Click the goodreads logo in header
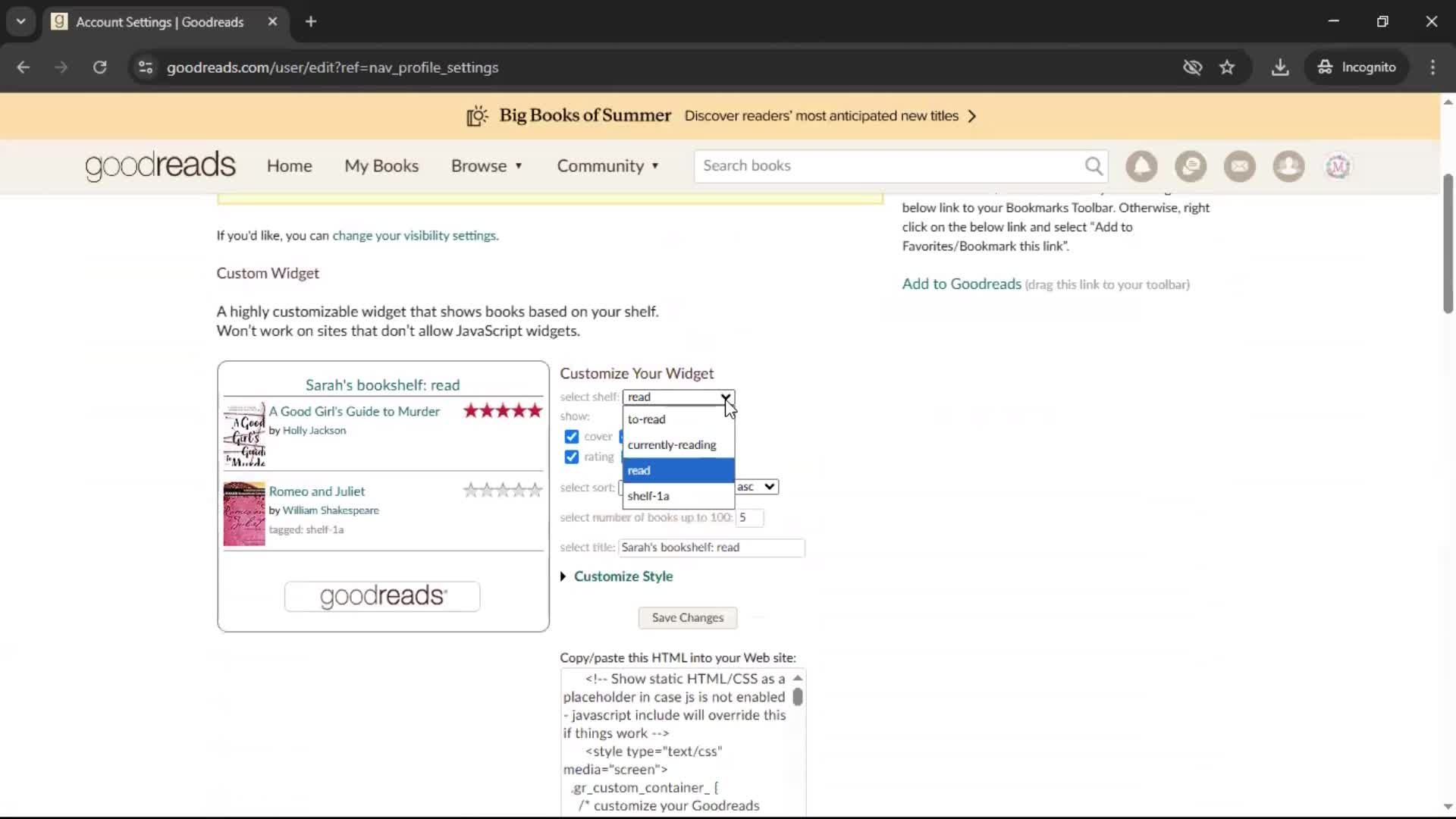 (x=160, y=166)
